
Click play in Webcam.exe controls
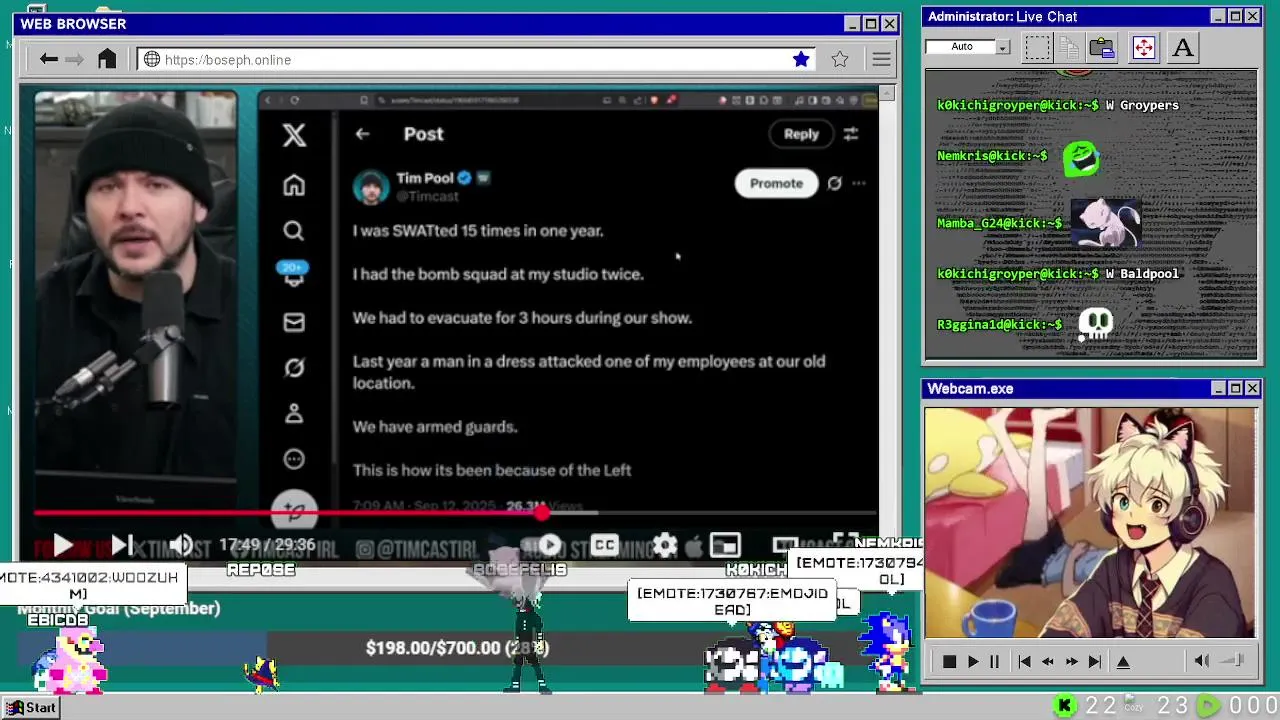tap(973, 661)
